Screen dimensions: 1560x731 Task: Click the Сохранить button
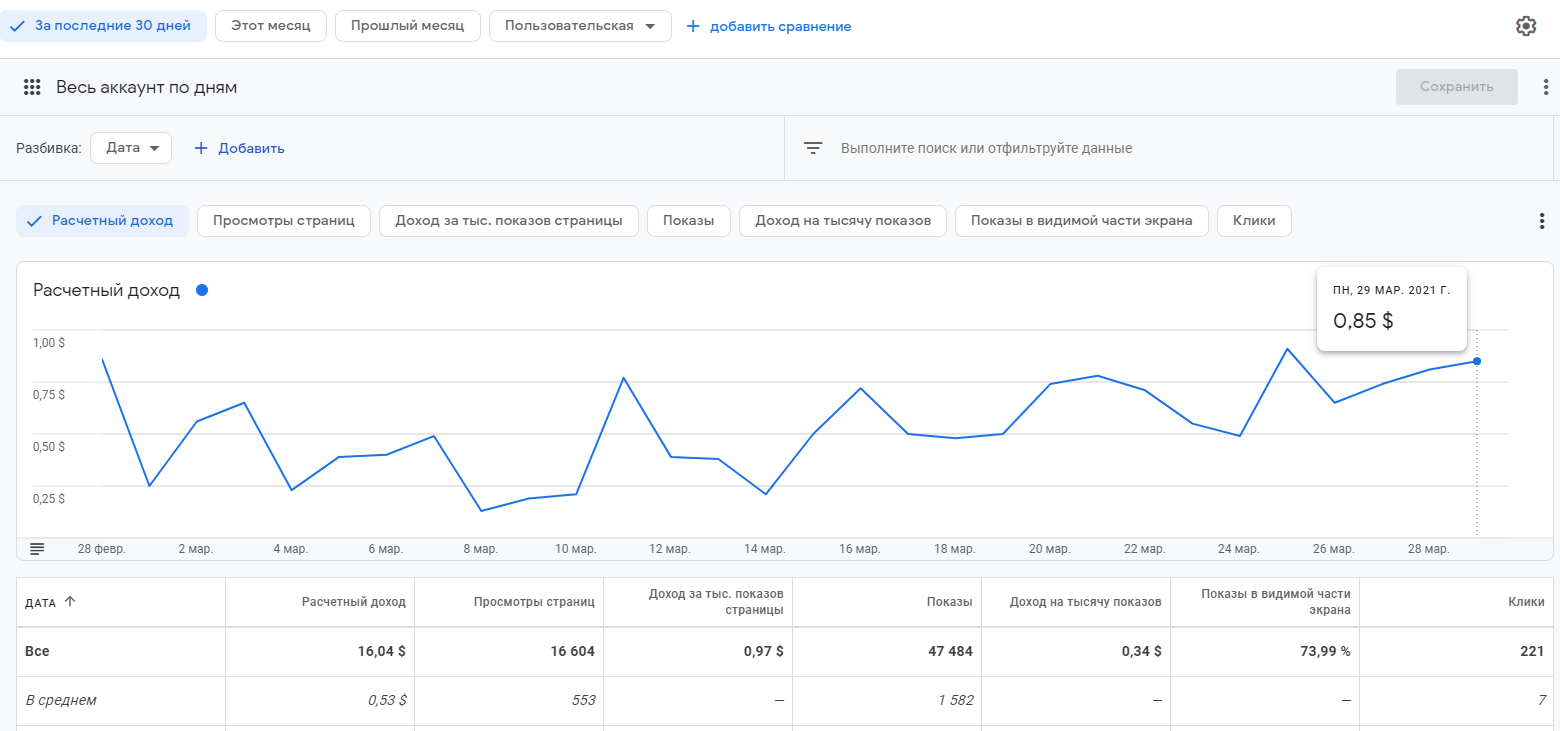point(1456,87)
